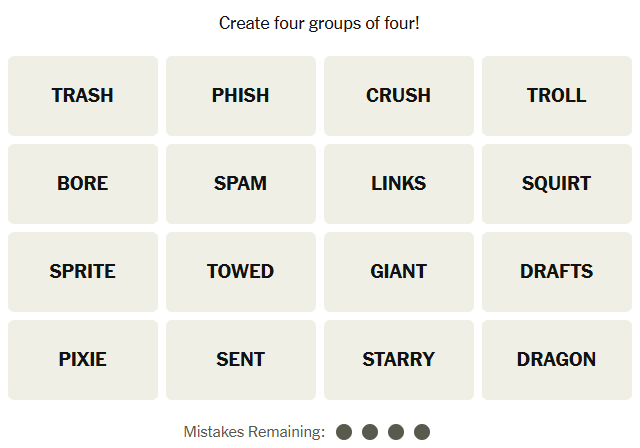Choose the DRAFTS tile
640x448 pixels.
tap(557, 272)
